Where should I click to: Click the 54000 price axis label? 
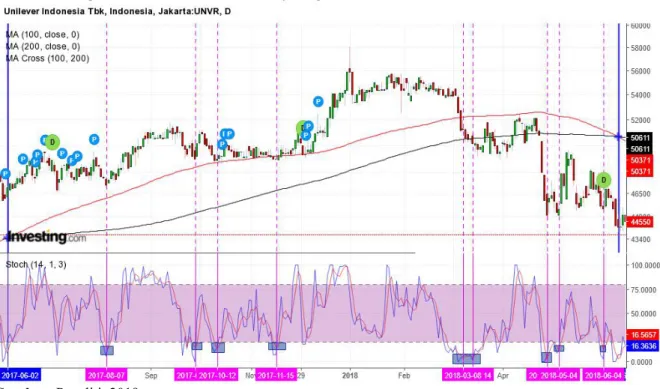640,95
